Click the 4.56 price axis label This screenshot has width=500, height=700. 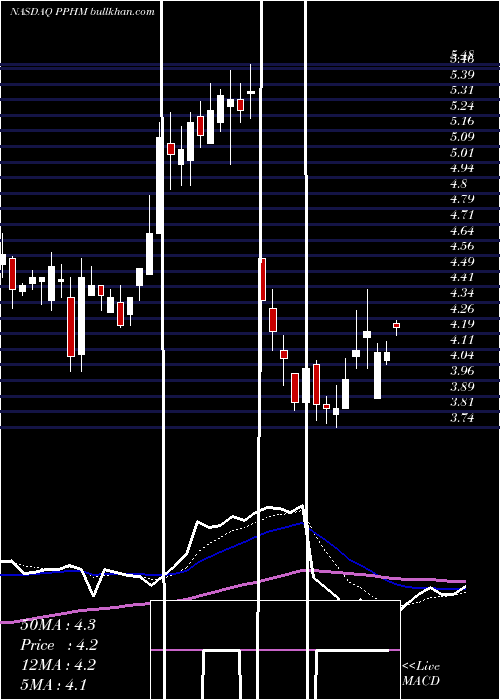tap(462, 246)
